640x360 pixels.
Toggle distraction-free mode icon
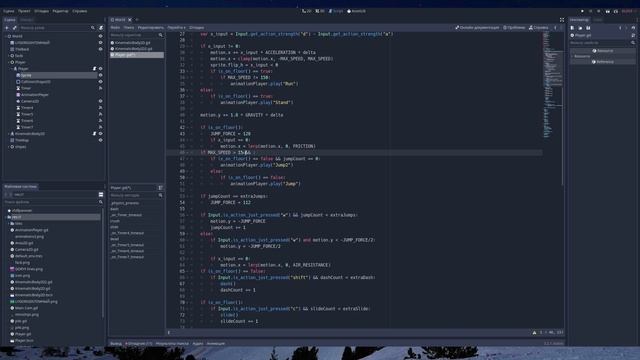pos(562,20)
